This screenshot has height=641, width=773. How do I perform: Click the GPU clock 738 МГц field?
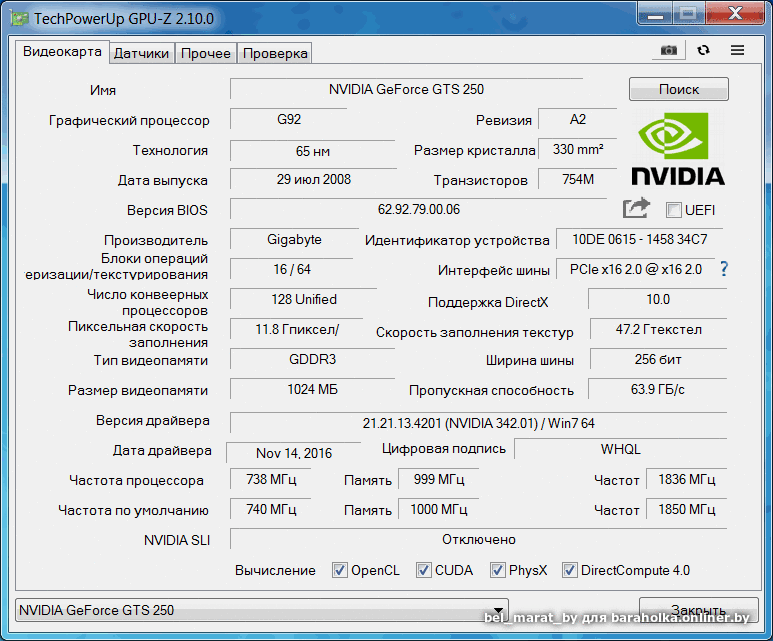tap(271, 479)
